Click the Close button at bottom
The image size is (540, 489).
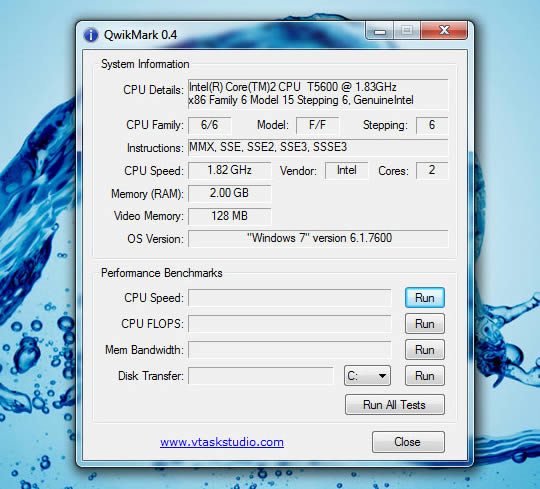point(408,442)
